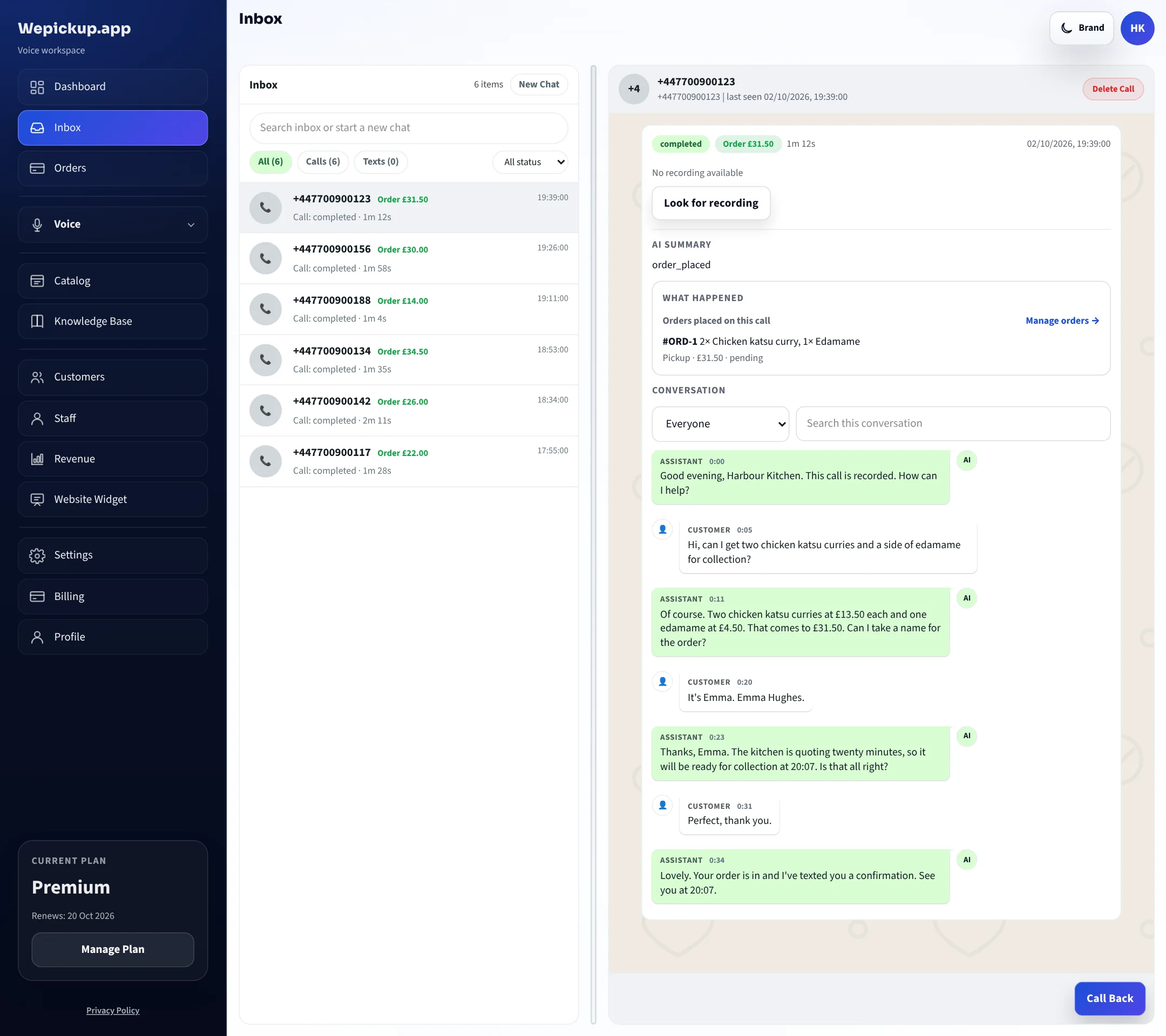This screenshot has width=1166, height=1036.
Task: Click phone icon for +447700900156 call
Action: tap(265, 258)
